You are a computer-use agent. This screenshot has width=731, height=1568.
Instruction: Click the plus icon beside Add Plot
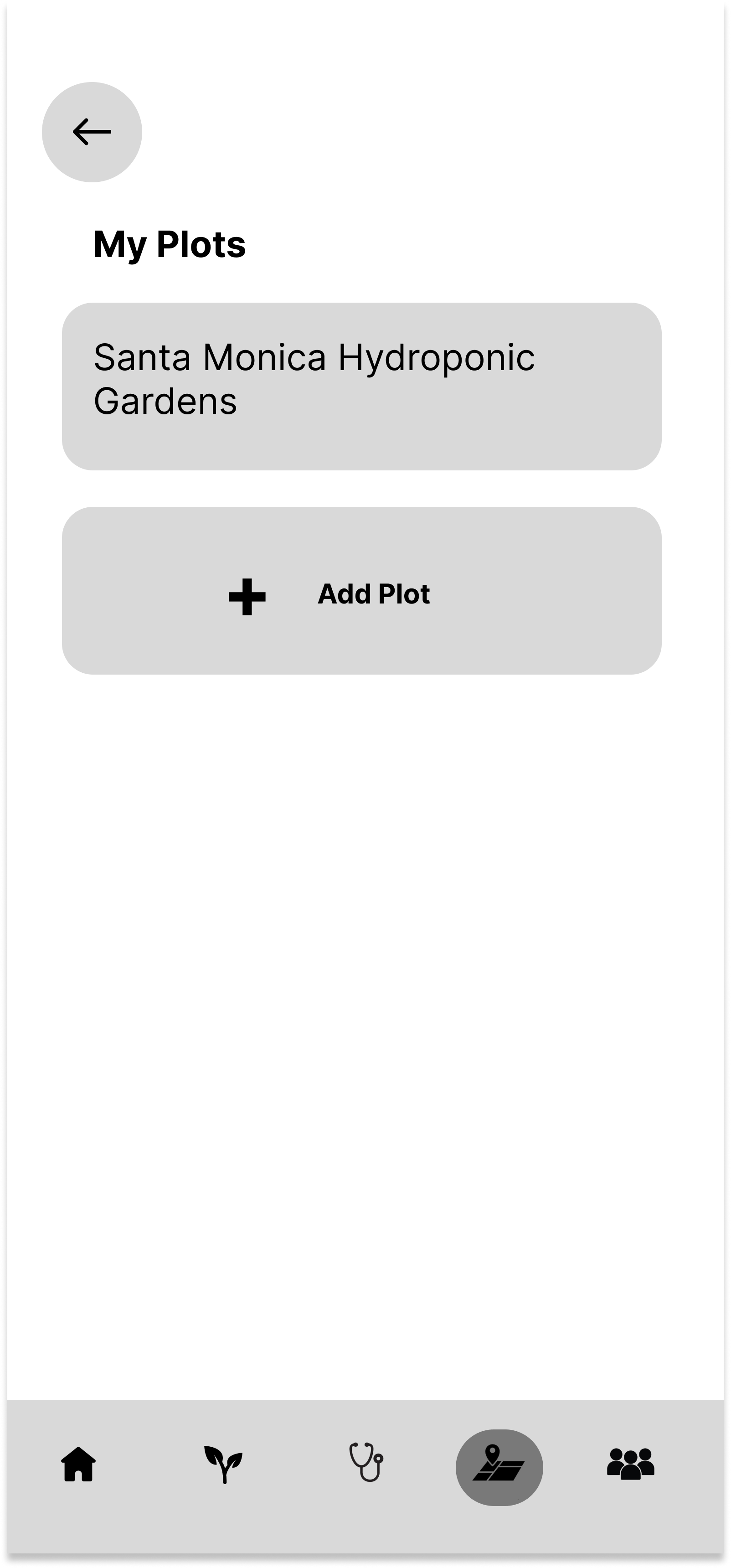pyautogui.click(x=247, y=597)
